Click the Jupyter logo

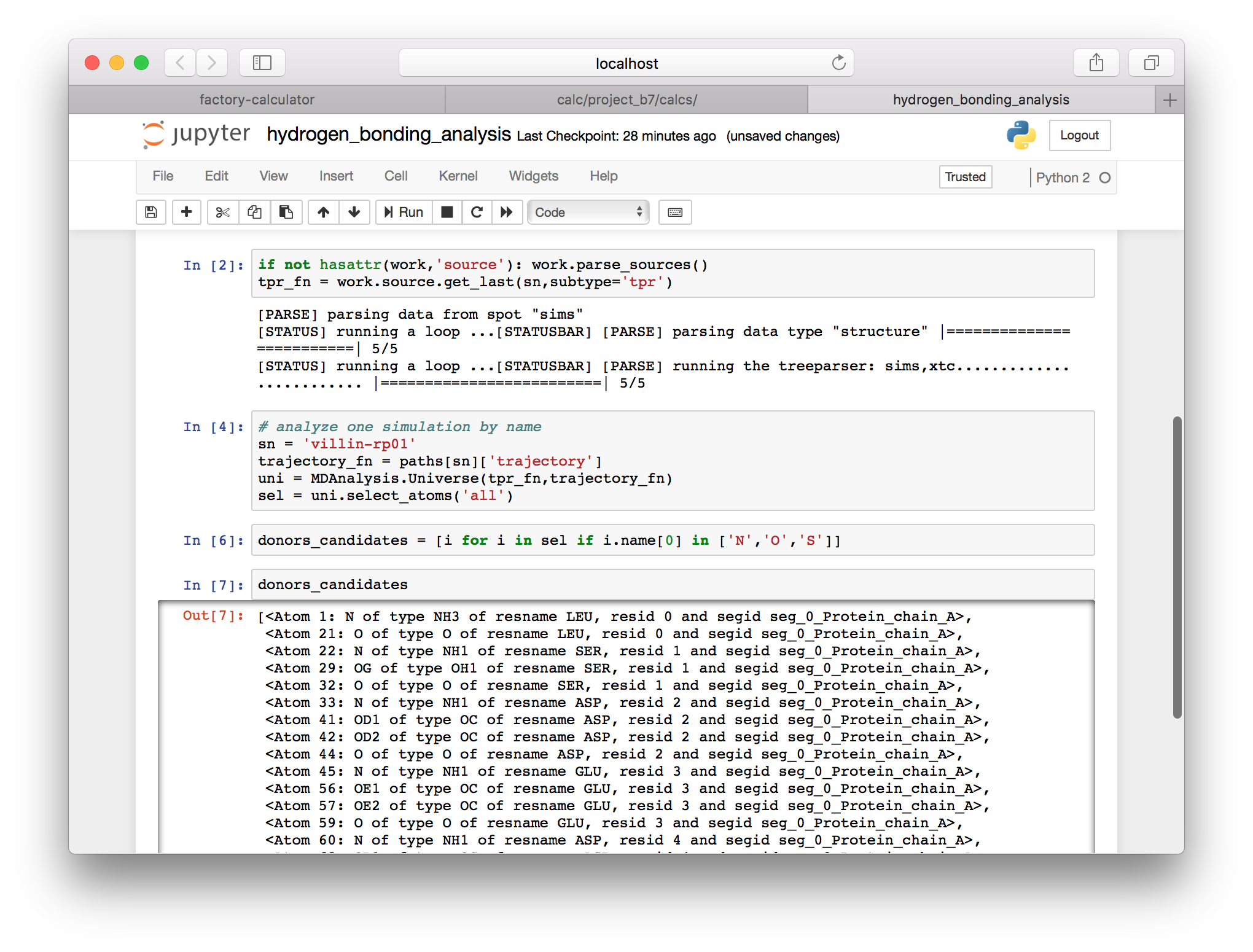click(196, 135)
